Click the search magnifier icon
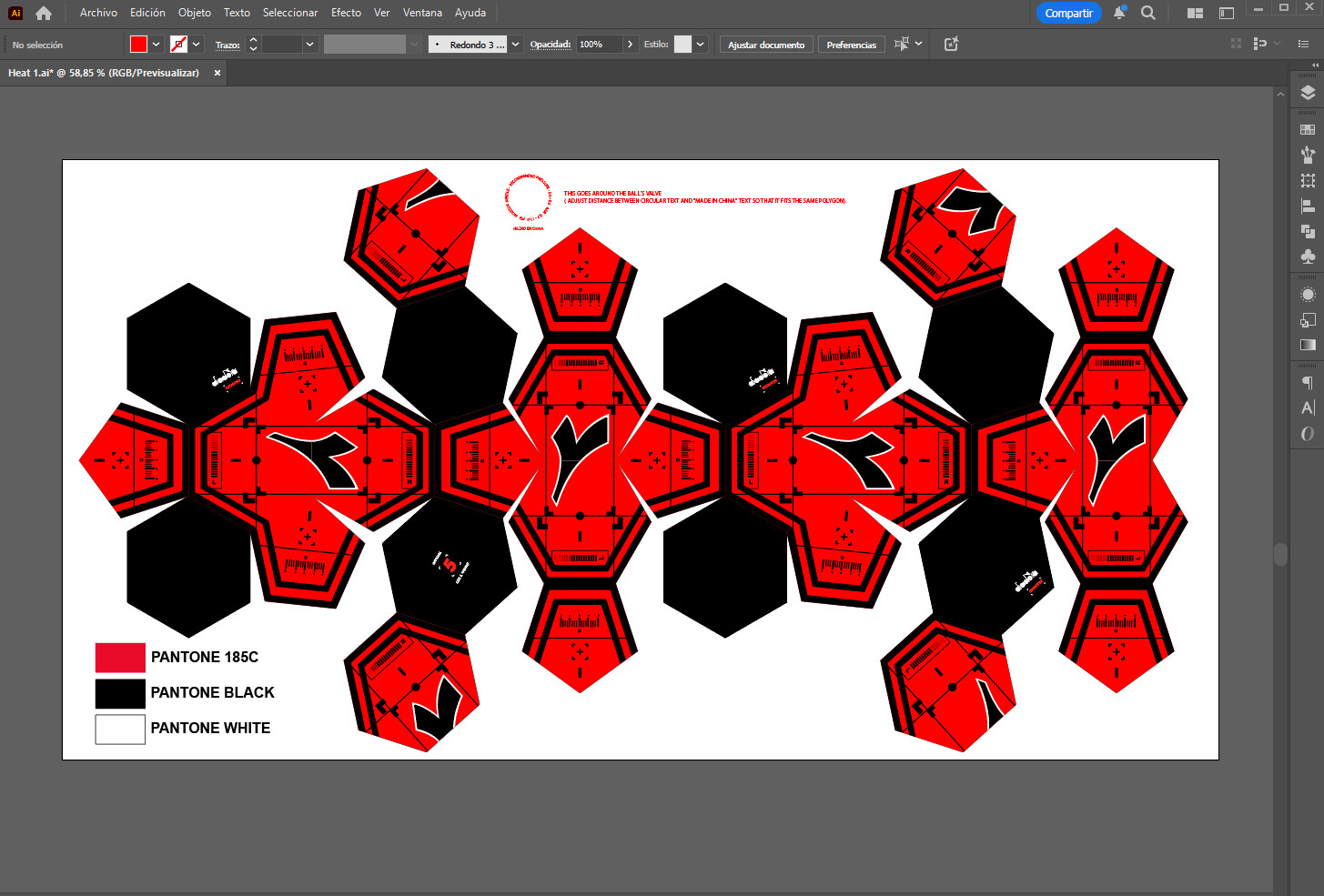The image size is (1324, 896). click(1148, 13)
